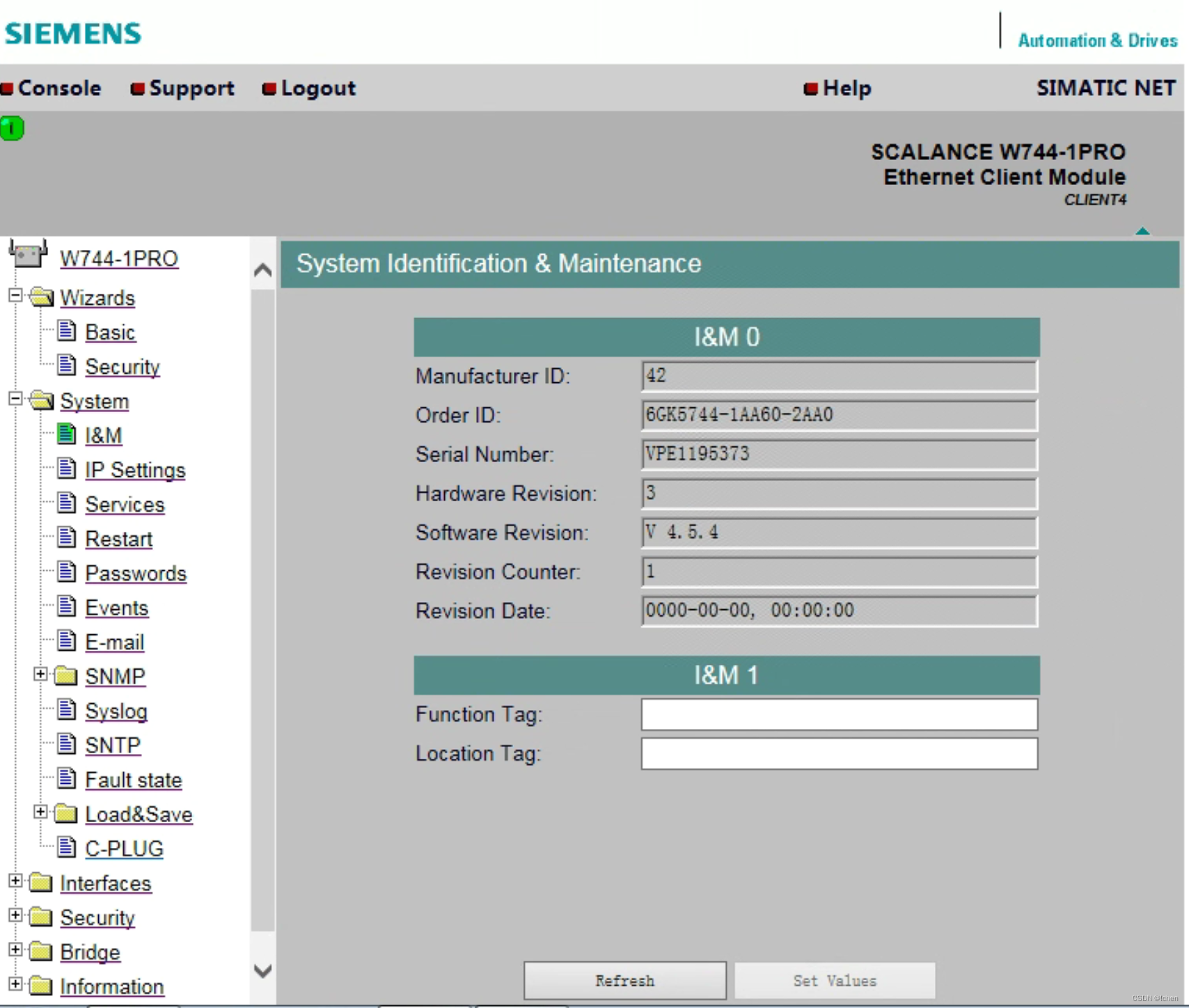Click the page icon beside Wizards Security
This screenshot has width=1189, height=1008.
coord(67,365)
